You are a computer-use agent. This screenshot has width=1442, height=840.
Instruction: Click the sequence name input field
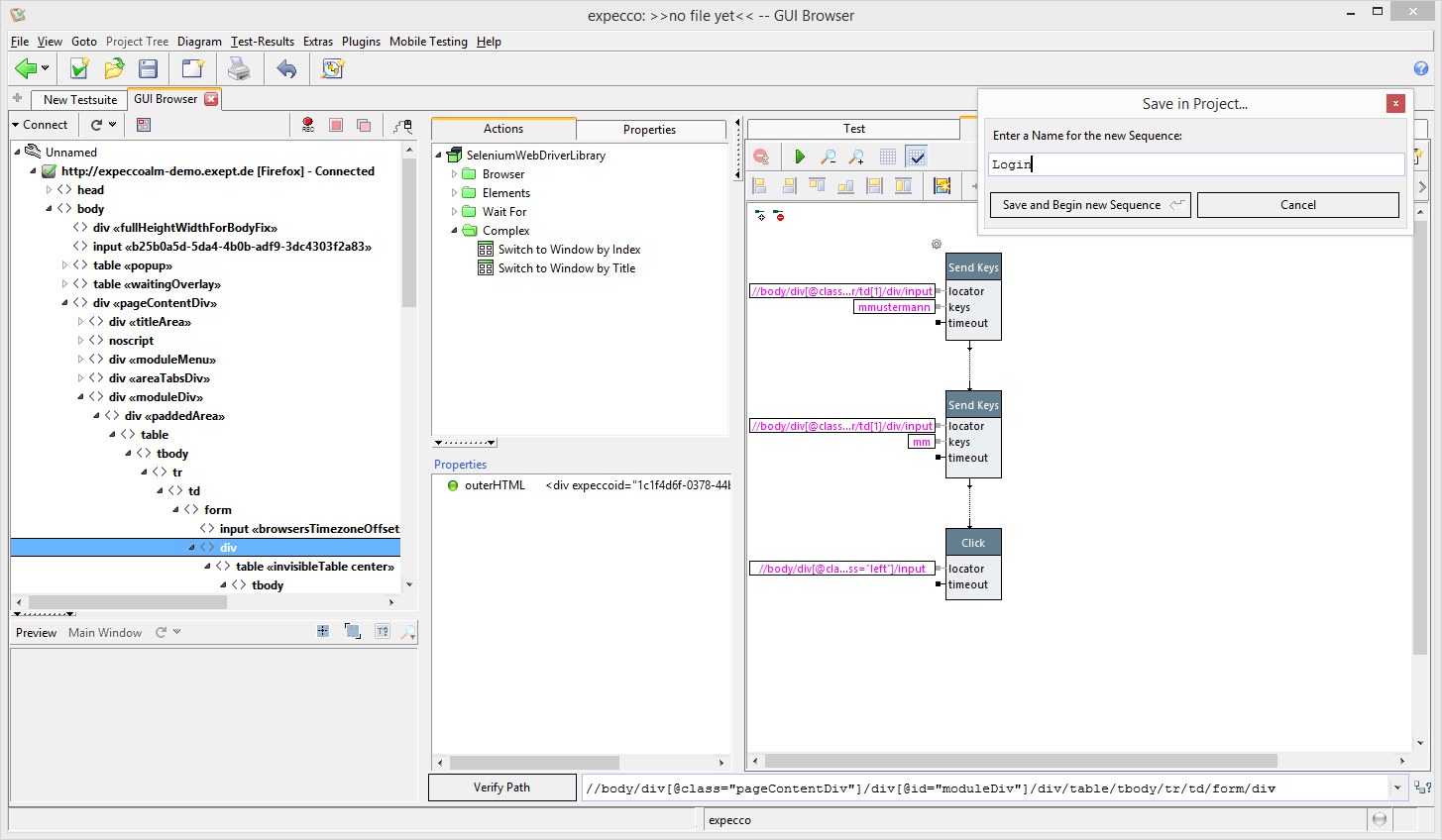(x=1196, y=164)
